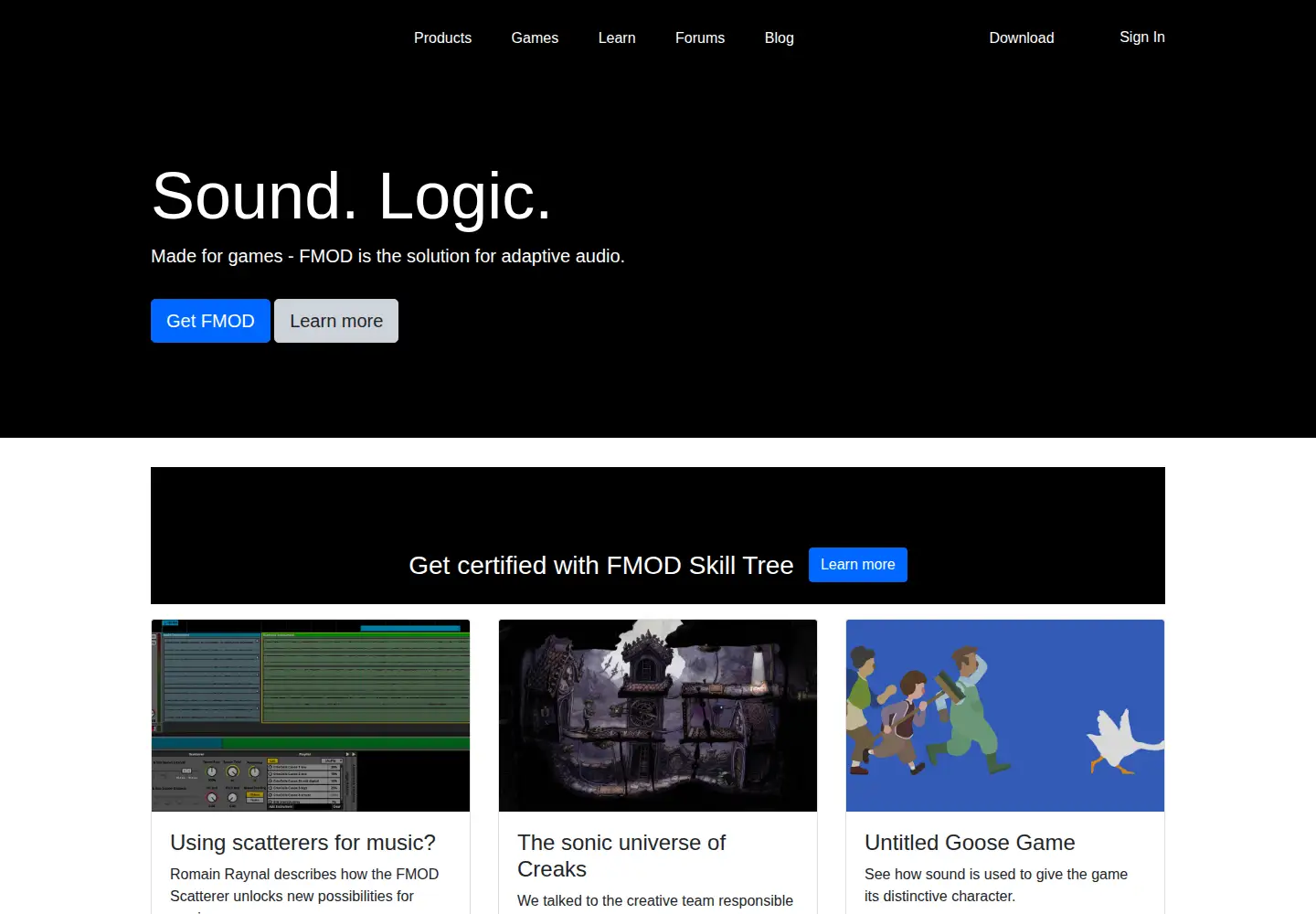Click 'Get certified with FMOD Skill Tree' text
The height and width of the screenshot is (914, 1316).
601,565
